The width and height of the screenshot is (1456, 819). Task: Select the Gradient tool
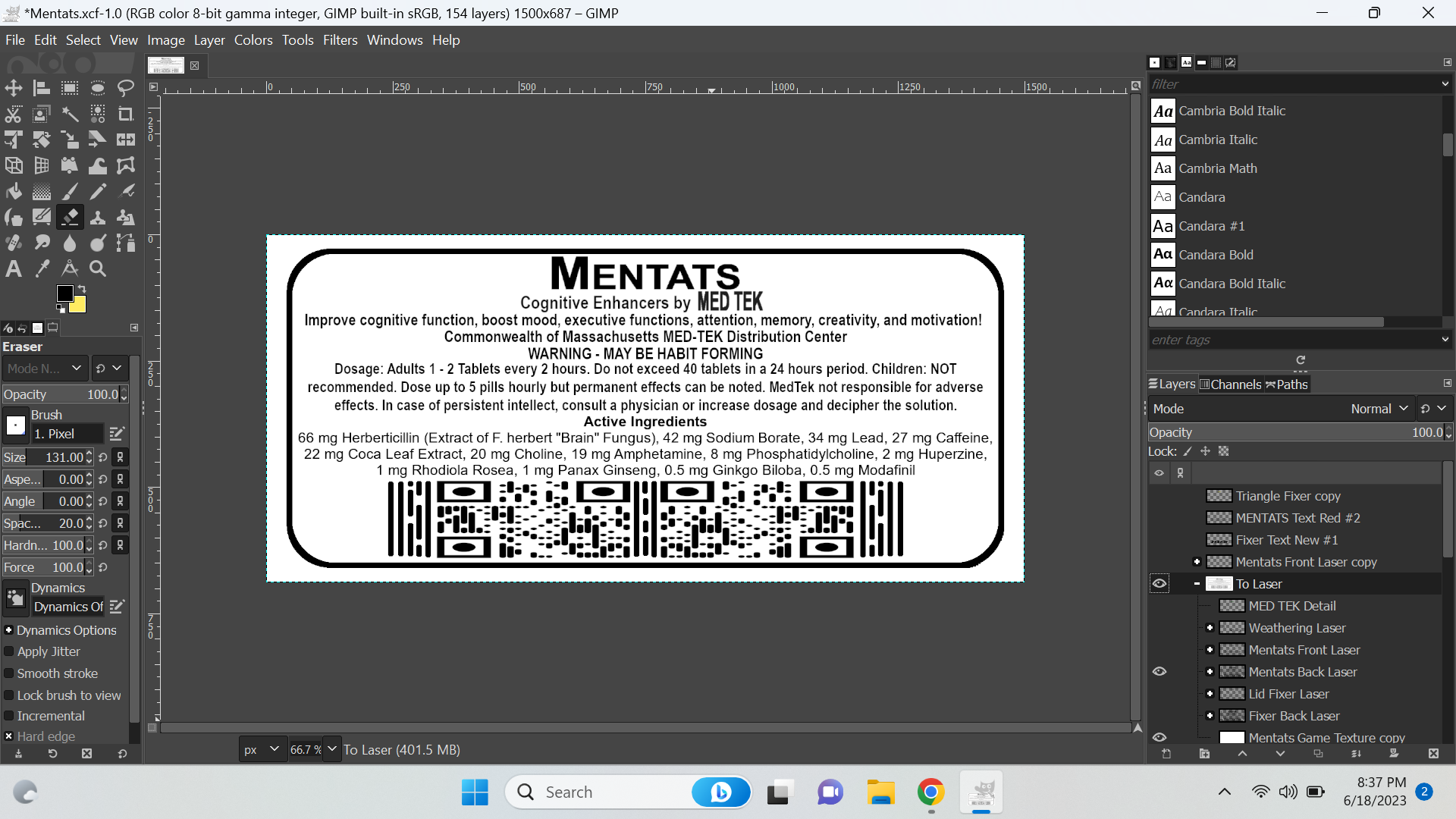(42, 191)
